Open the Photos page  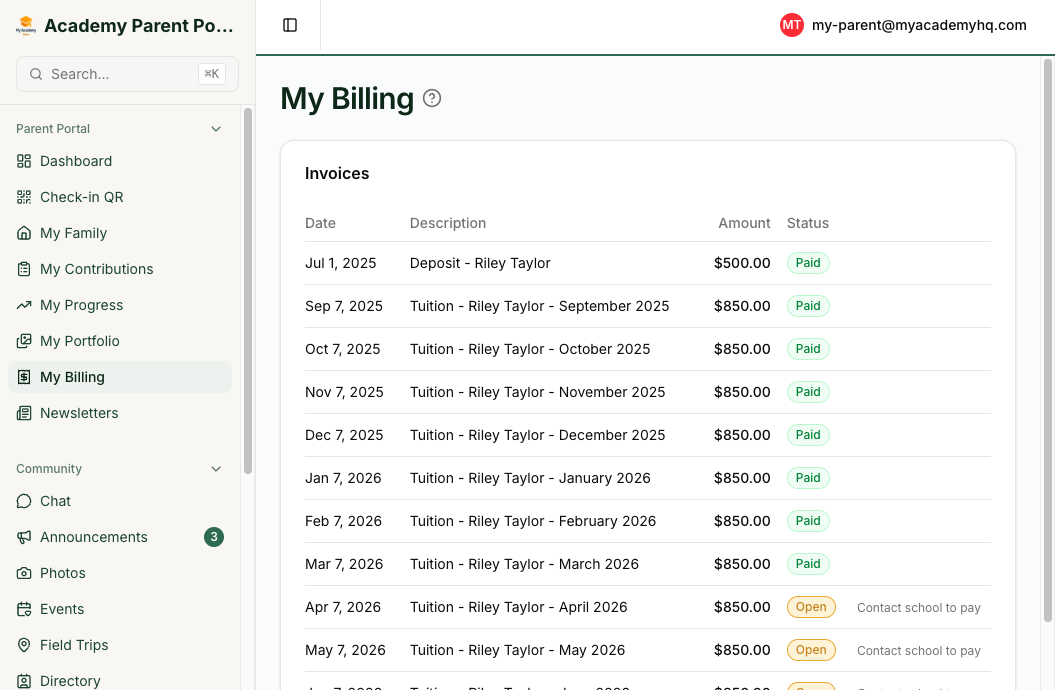tap(120, 573)
